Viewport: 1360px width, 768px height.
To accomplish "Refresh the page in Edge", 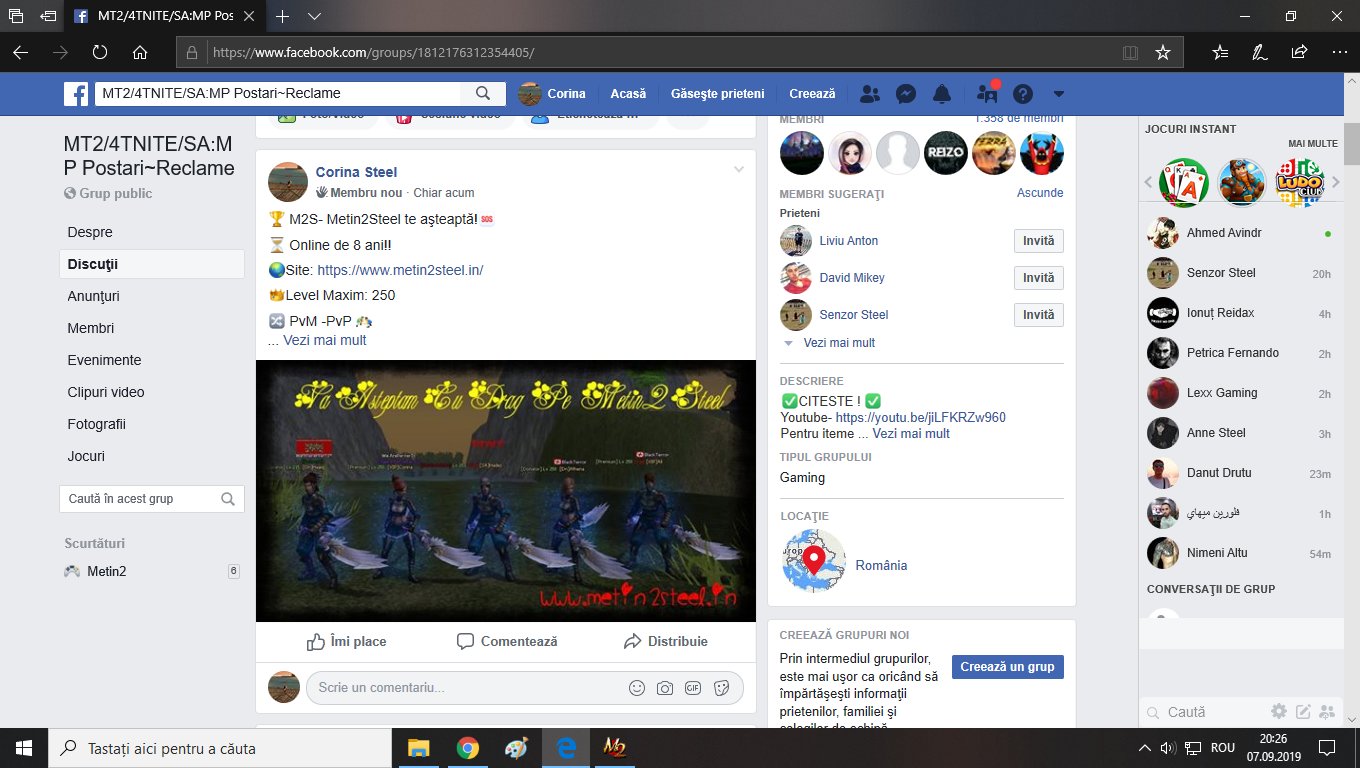I will point(99,52).
